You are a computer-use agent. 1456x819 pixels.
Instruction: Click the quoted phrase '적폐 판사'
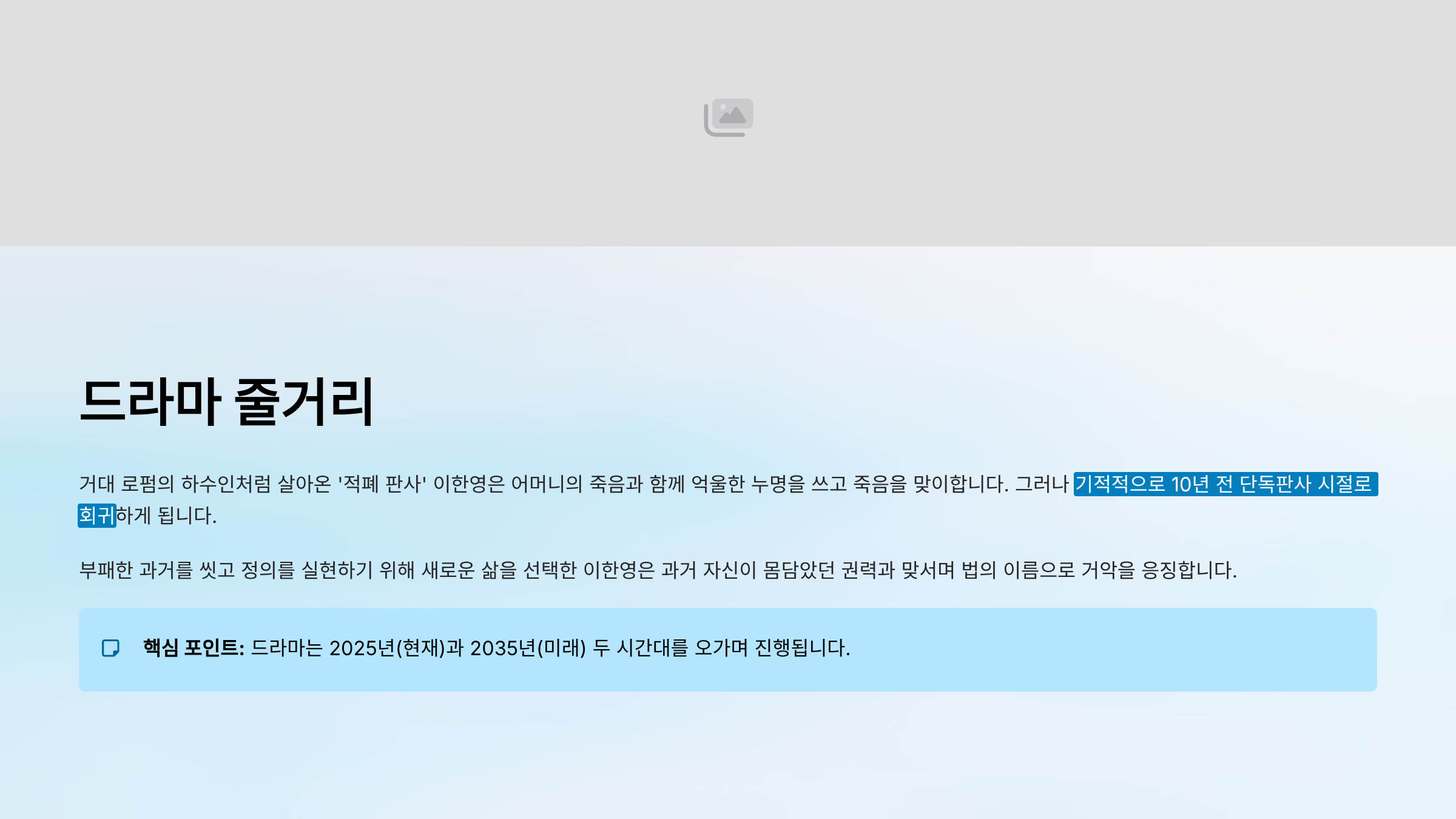pos(382,484)
